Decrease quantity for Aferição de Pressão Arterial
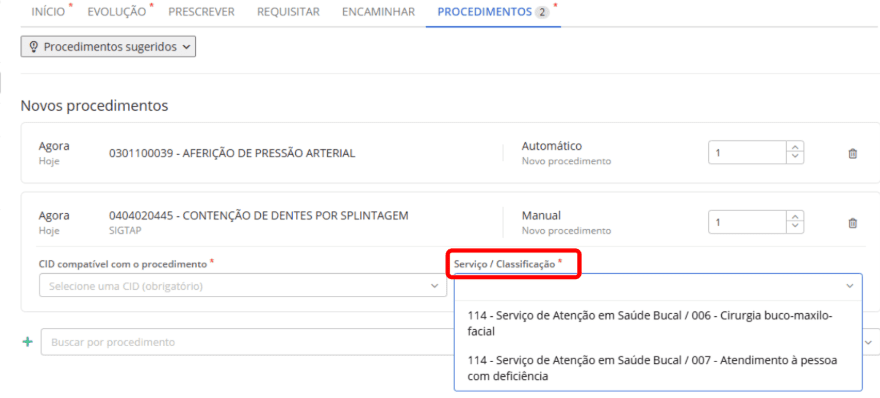 [x=795, y=158]
